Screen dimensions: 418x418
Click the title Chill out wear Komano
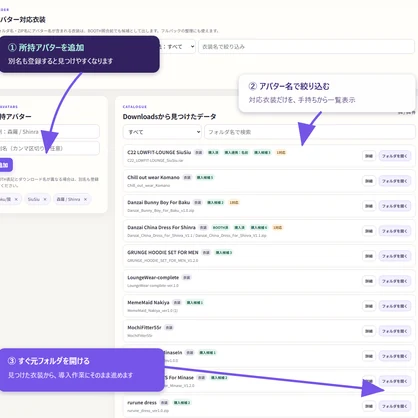(x=153, y=177)
